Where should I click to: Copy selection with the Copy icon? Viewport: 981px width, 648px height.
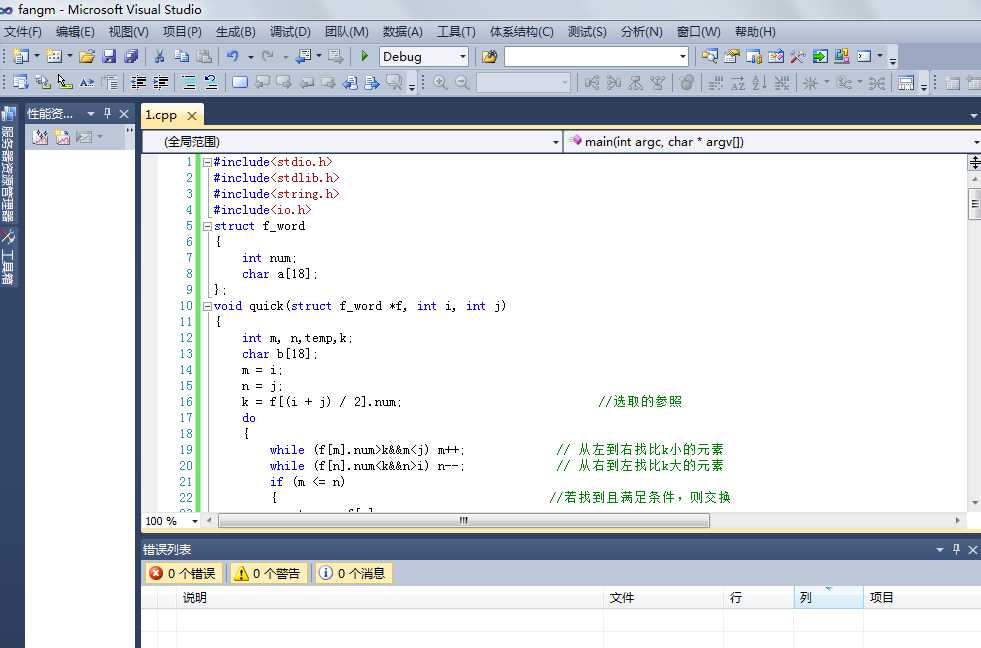click(181, 56)
